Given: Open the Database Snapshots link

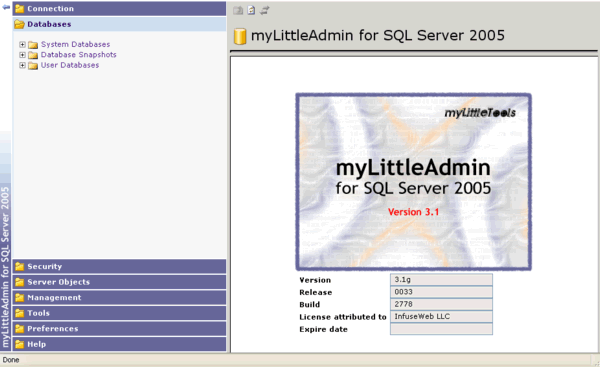Looking at the screenshot, I should (x=78, y=55).
